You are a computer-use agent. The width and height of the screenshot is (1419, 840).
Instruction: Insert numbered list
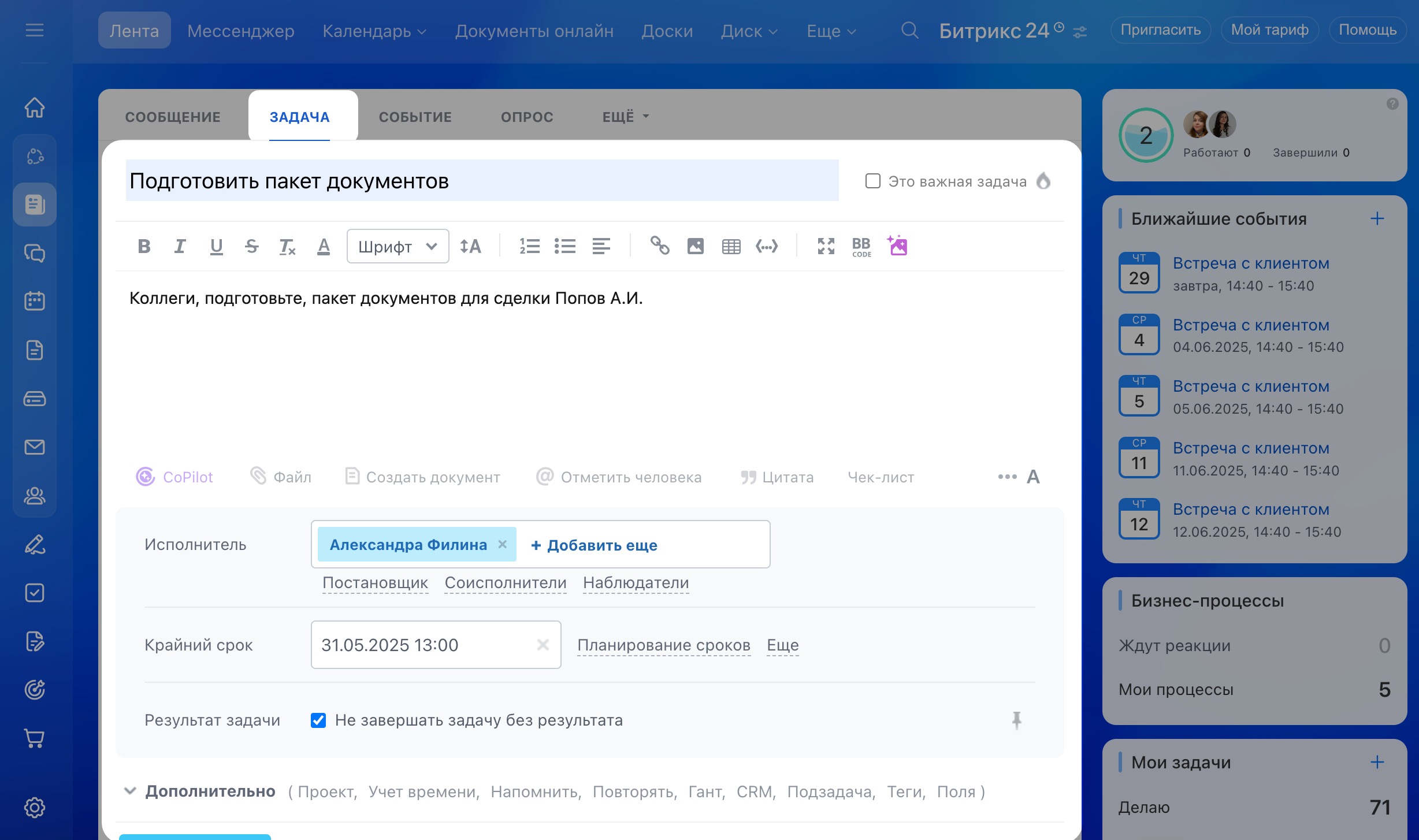point(529,246)
